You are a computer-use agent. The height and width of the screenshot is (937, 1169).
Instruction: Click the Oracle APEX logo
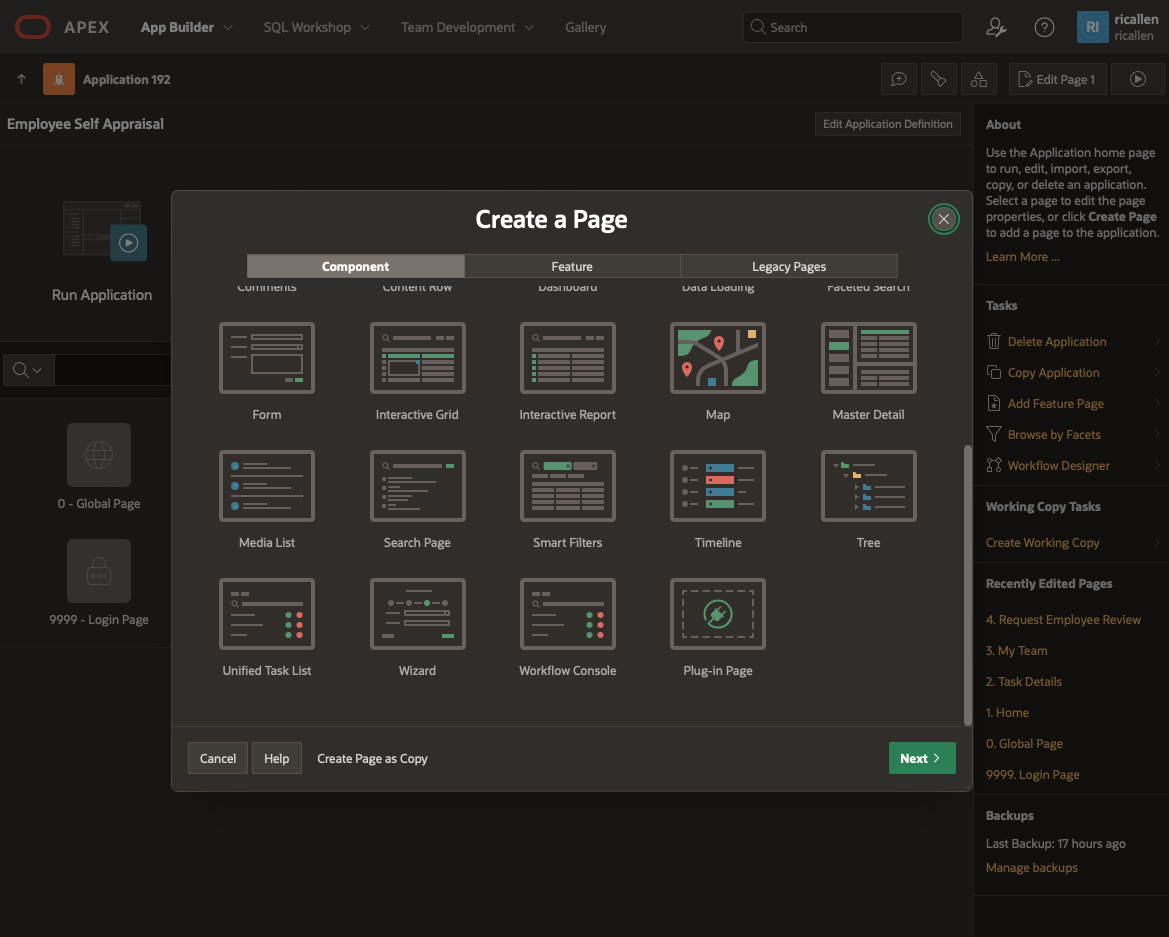pos(62,27)
